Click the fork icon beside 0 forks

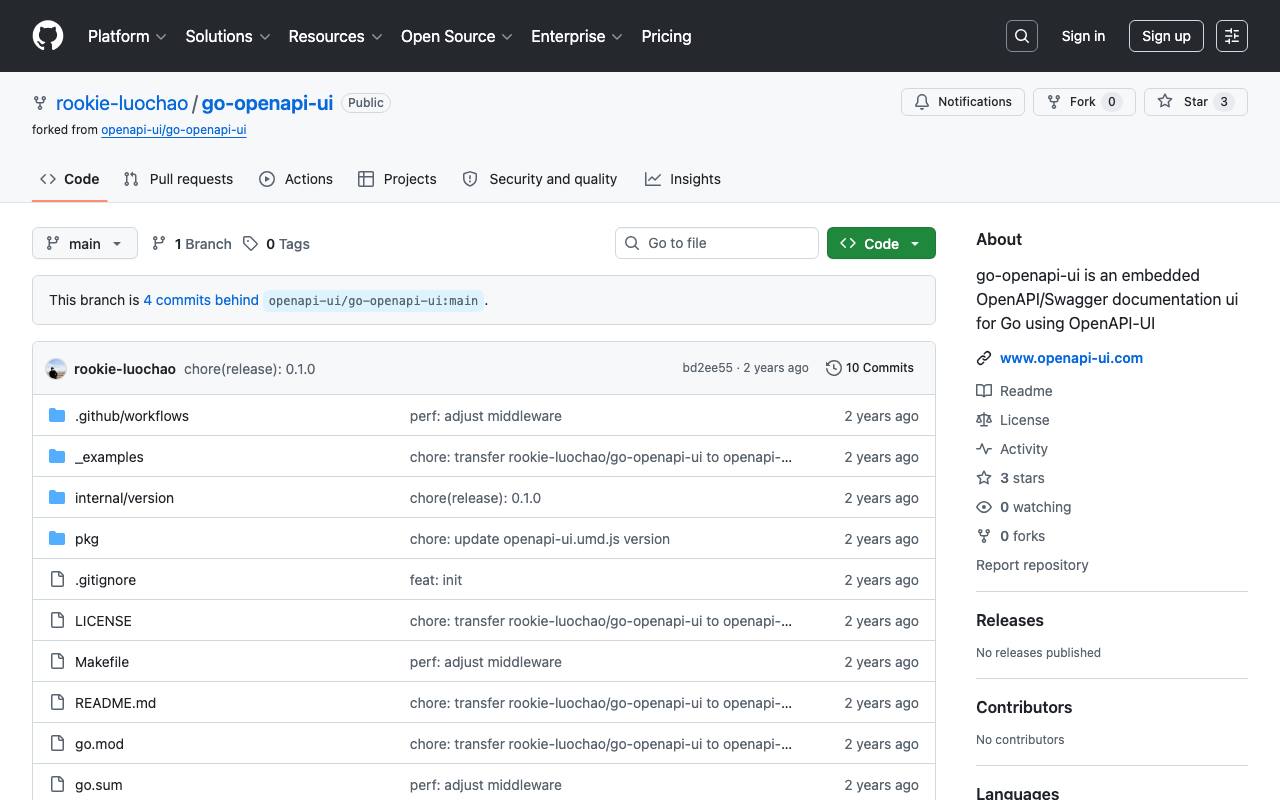coord(984,536)
